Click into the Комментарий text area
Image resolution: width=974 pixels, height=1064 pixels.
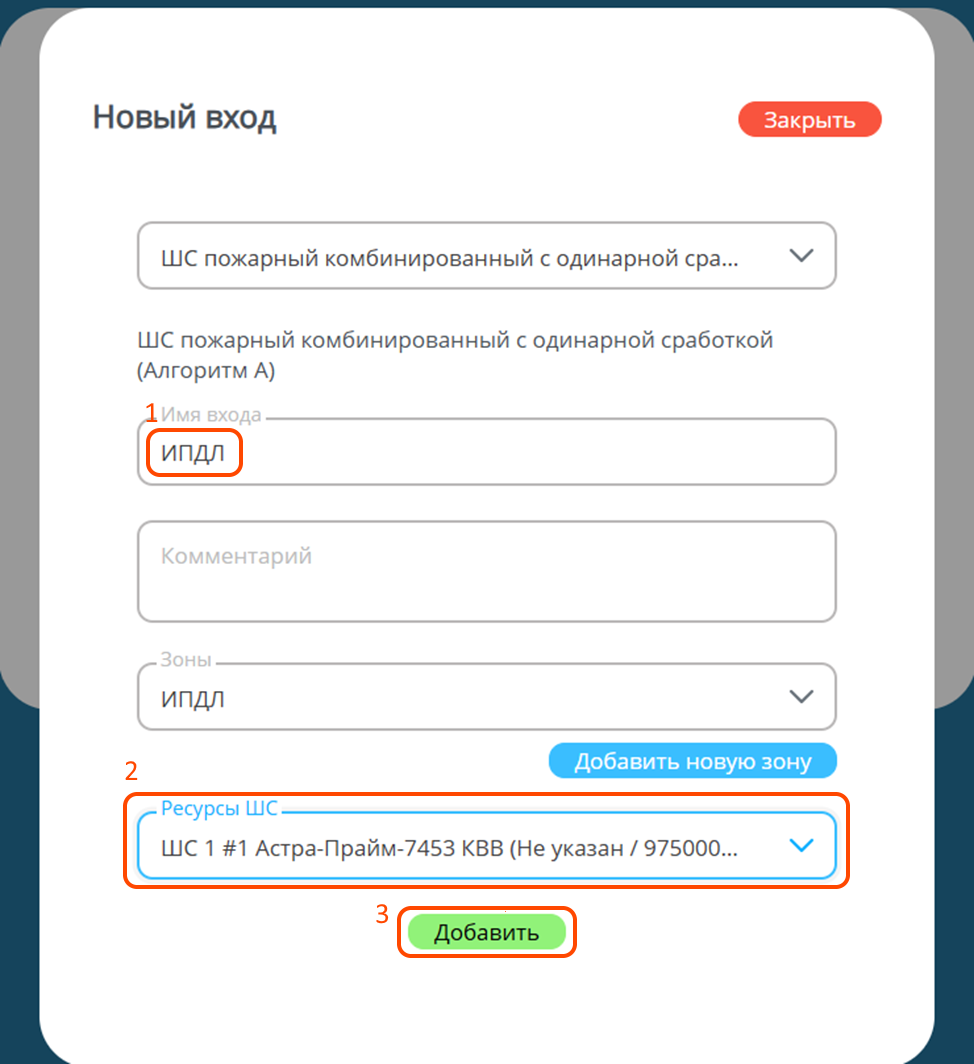[486, 572]
